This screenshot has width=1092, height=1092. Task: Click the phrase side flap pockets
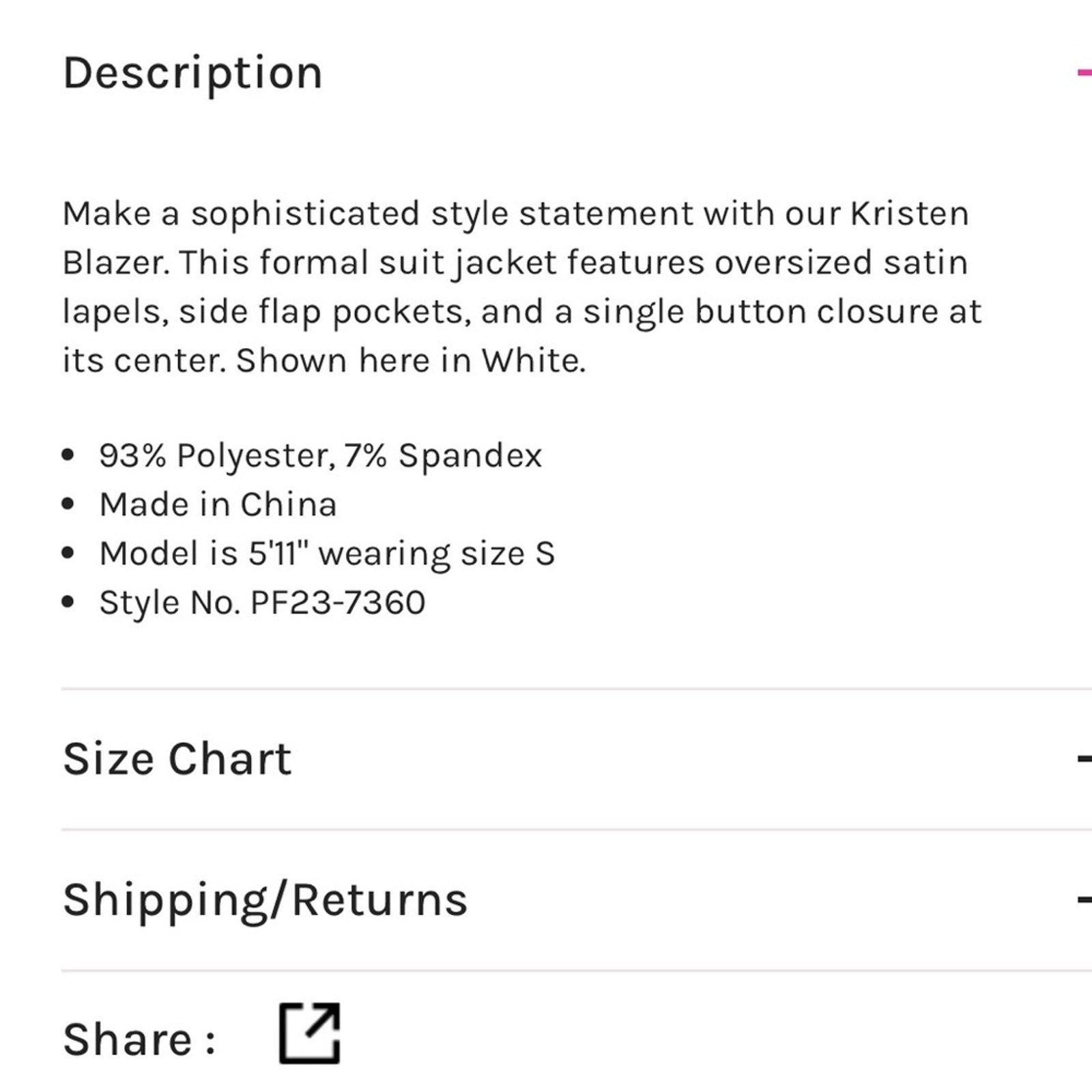(x=324, y=313)
